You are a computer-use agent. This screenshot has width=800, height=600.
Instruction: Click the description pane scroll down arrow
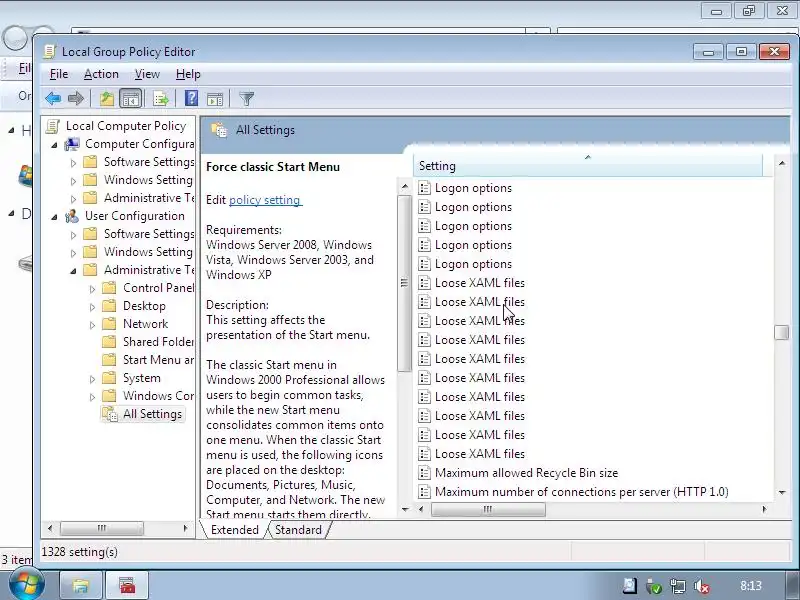click(x=405, y=509)
